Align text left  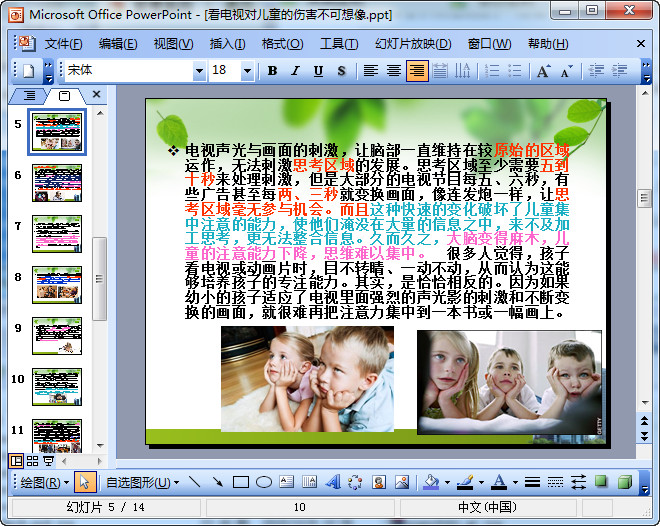371,71
